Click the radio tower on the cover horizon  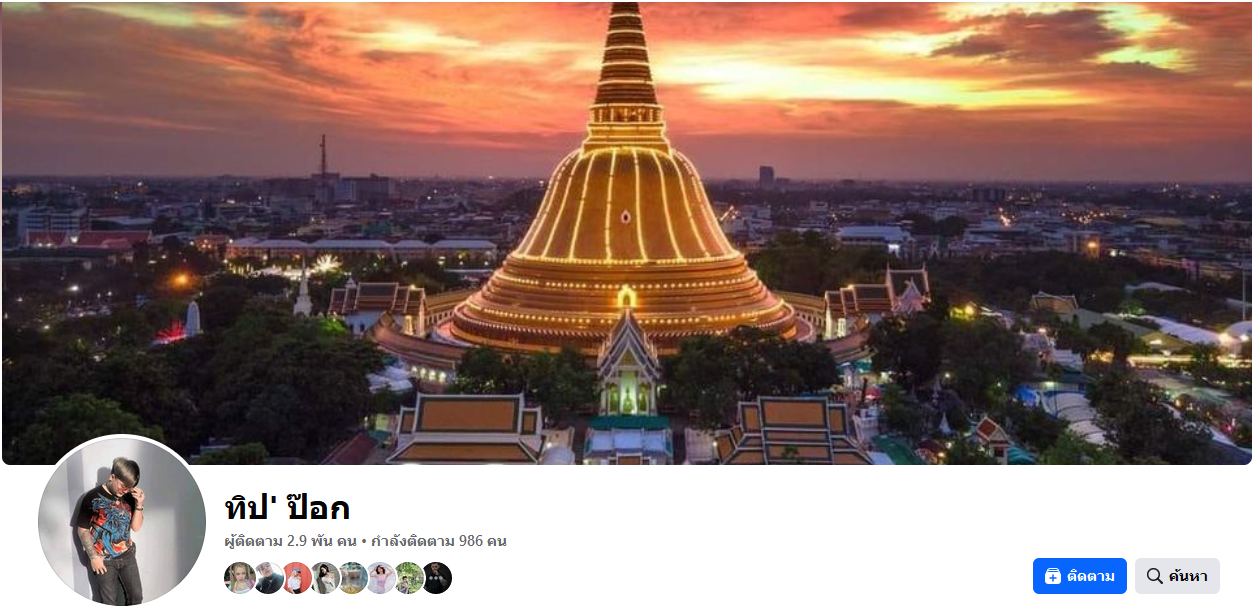pos(323,157)
